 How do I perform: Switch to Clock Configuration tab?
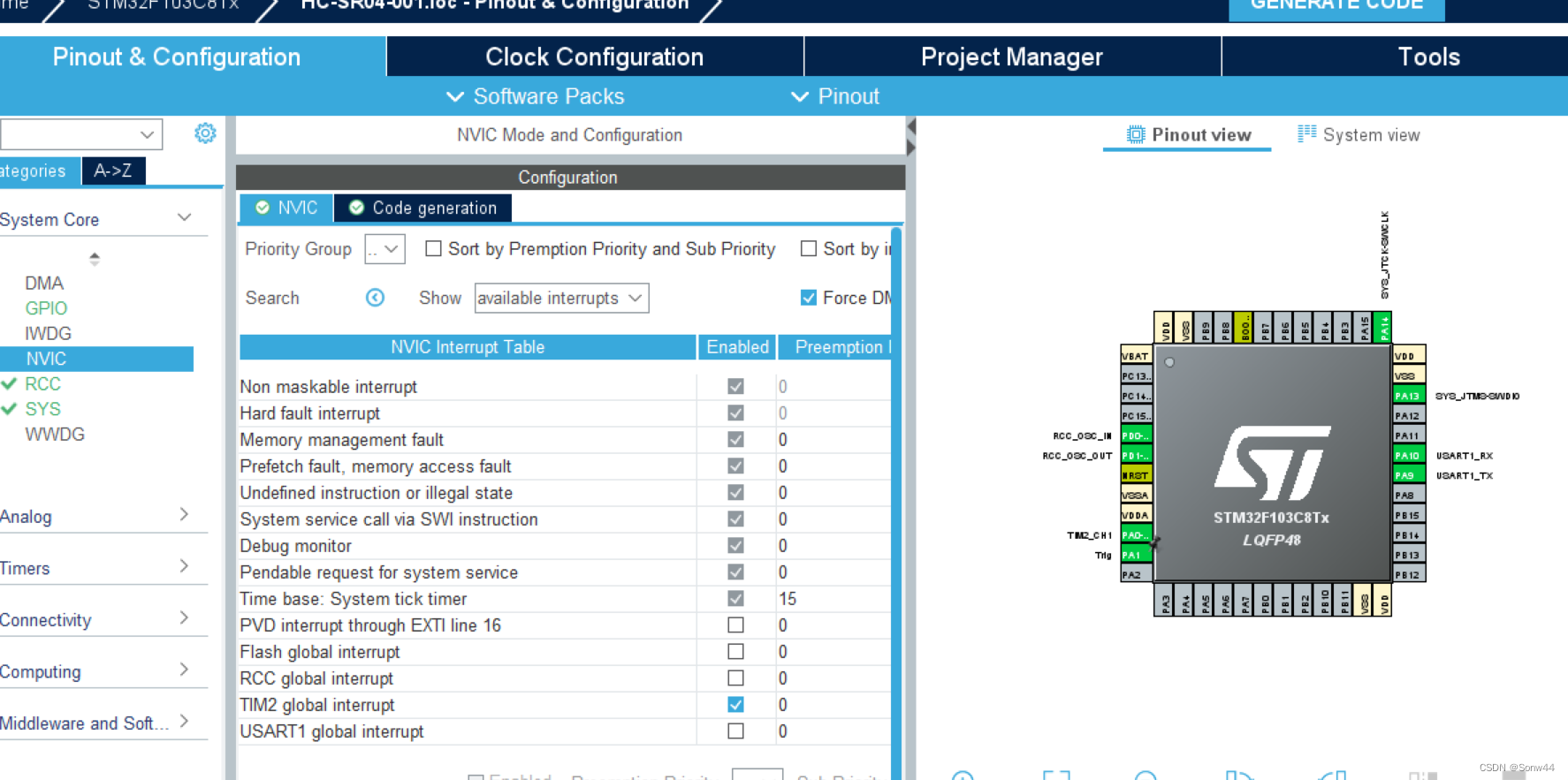pos(595,57)
